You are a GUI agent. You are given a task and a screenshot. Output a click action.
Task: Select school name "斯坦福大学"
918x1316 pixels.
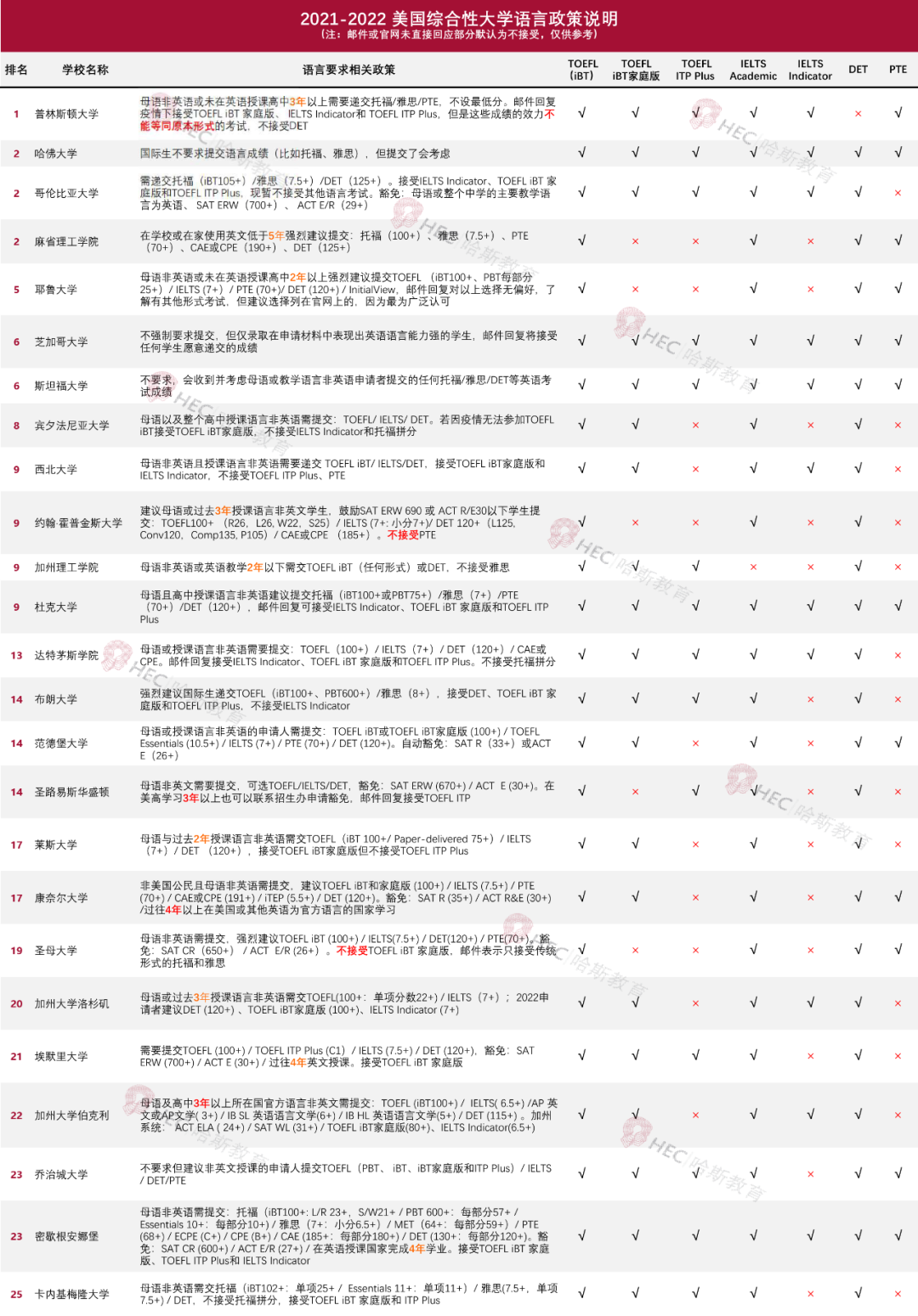pos(61,386)
